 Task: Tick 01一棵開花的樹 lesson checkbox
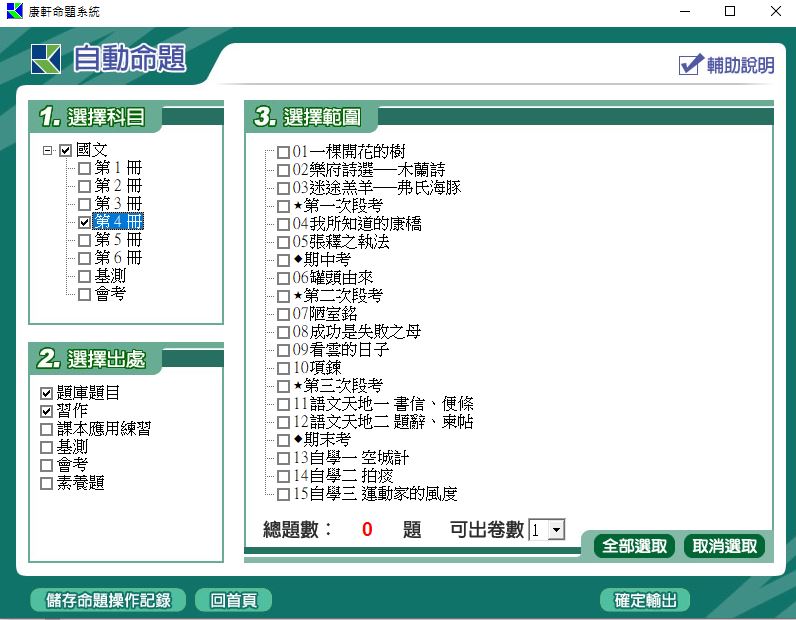(x=284, y=152)
